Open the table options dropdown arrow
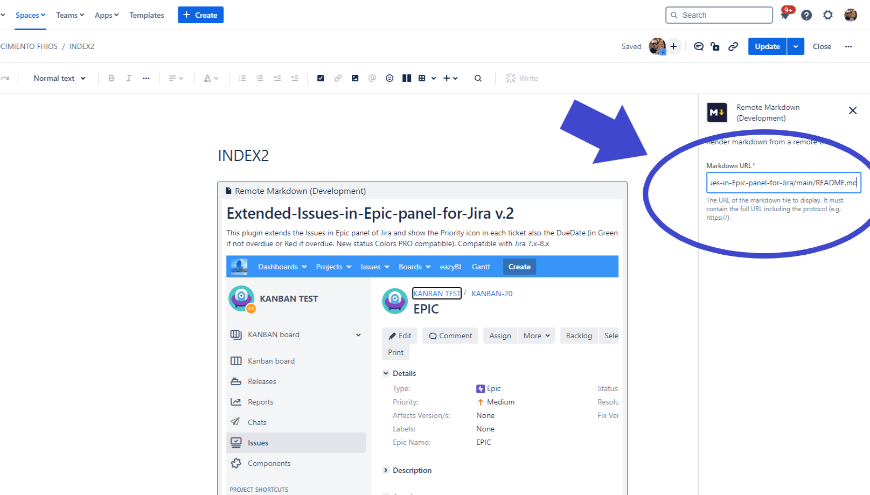 434,78
